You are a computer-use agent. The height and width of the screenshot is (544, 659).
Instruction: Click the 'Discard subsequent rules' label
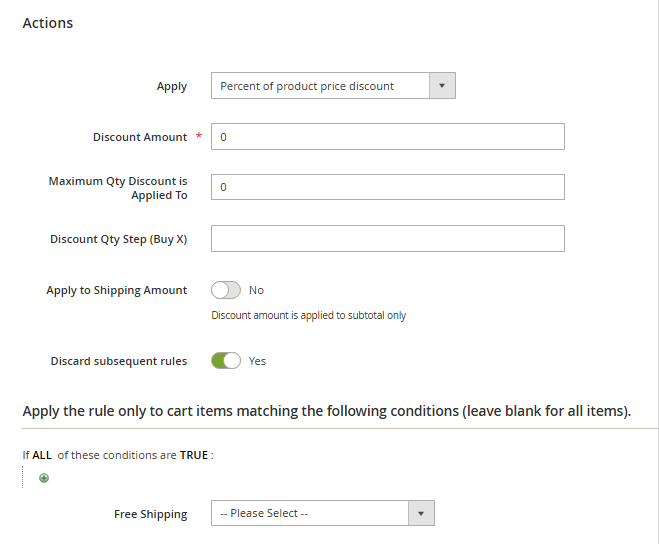point(119,361)
